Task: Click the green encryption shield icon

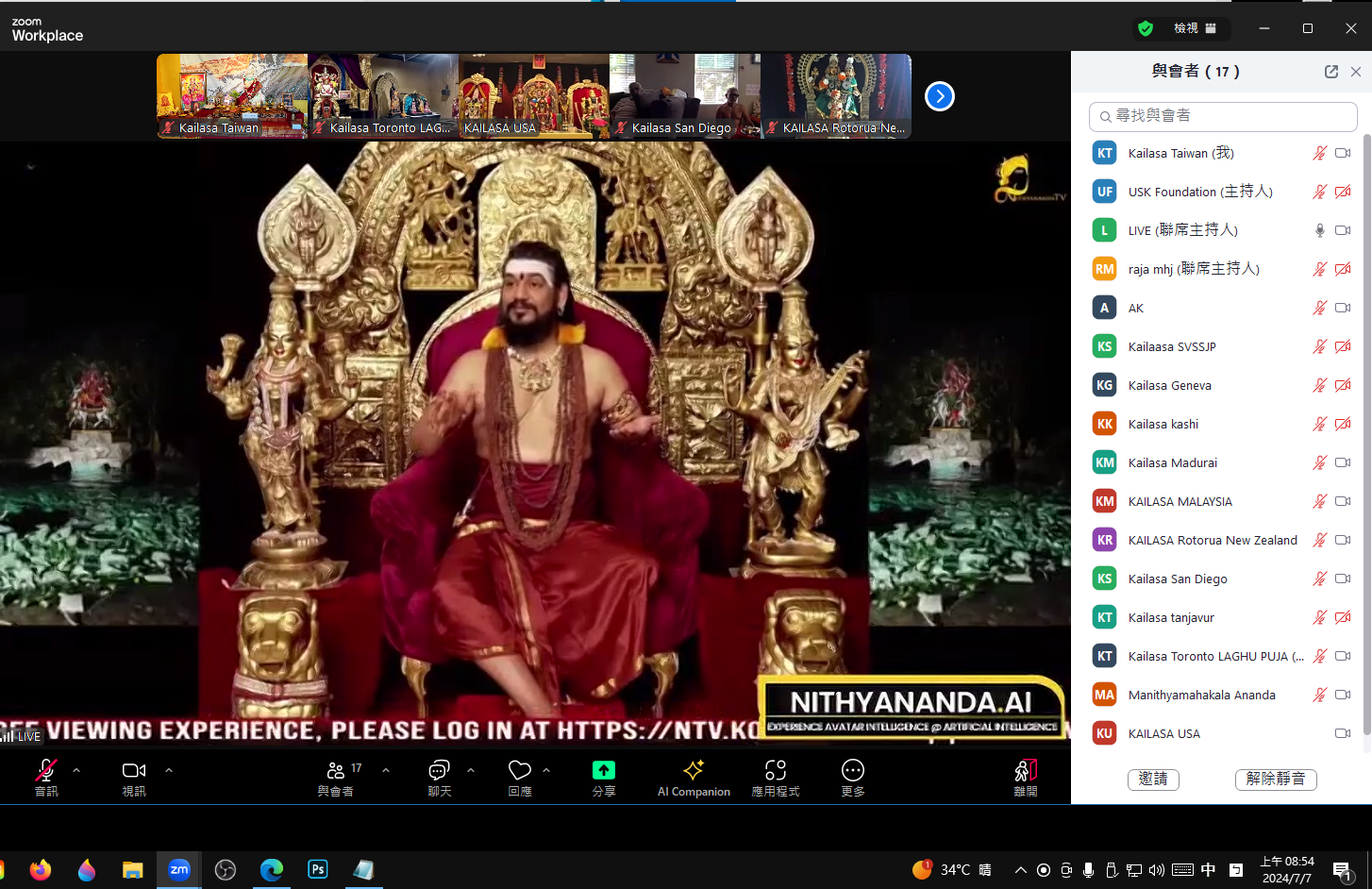Action: 1146,28
